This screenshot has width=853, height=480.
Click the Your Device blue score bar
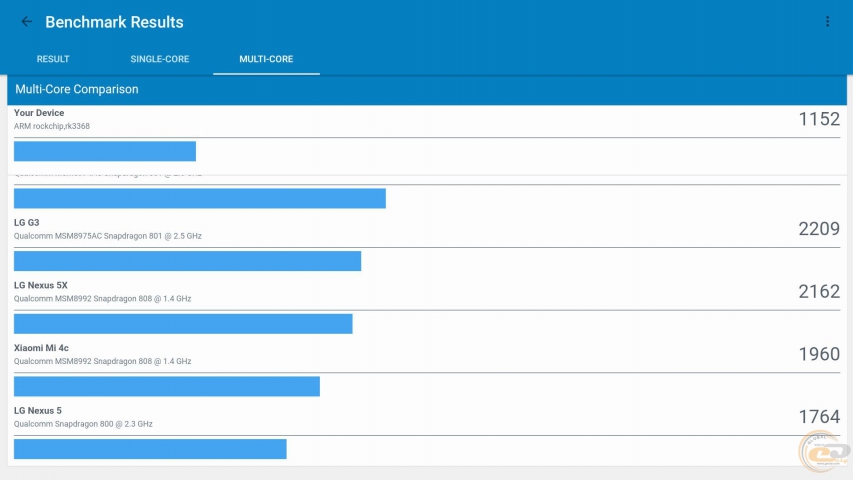(x=105, y=151)
